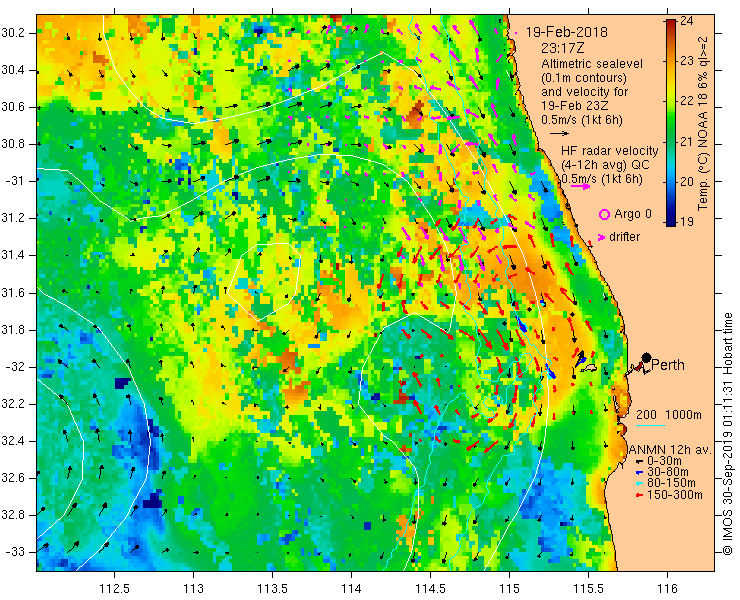Click the 150-300m depth label
Image resolution: width=740 pixels, height=600 pixels.
(674, 495)
